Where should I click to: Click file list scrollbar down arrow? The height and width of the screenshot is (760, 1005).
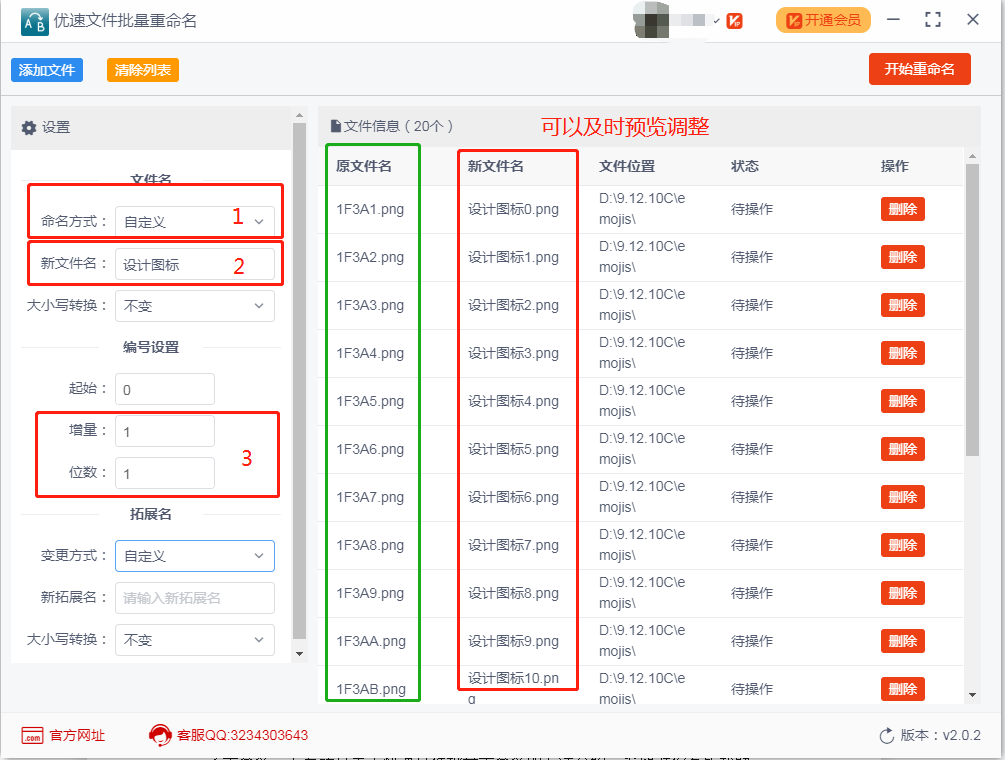click(972, 695)
